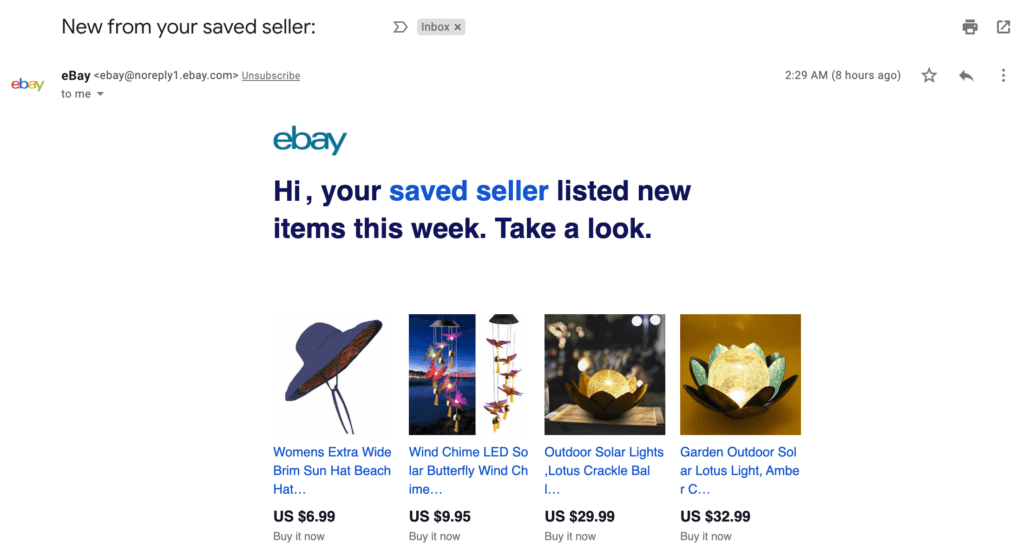Expand recipient details next to 'to me'
The image size is (1024, 555).
click(x=100, y=94)
